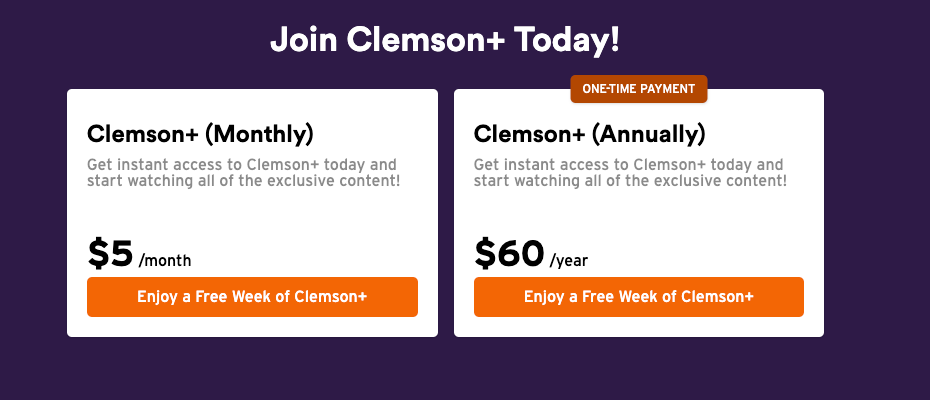Click the /month billing period label

pos(165,261)
